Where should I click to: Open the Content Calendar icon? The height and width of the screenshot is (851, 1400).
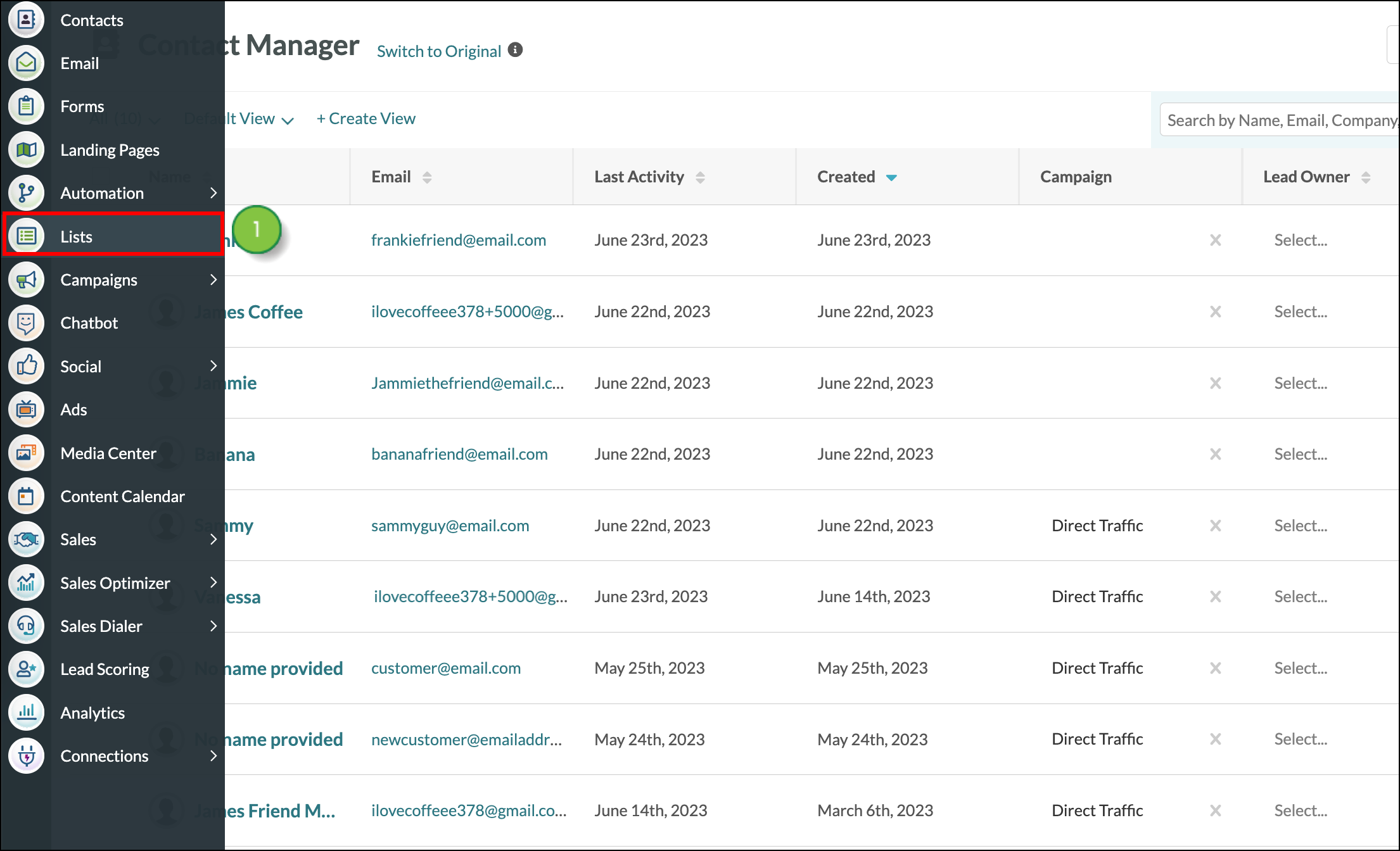(x=26, y=496)
